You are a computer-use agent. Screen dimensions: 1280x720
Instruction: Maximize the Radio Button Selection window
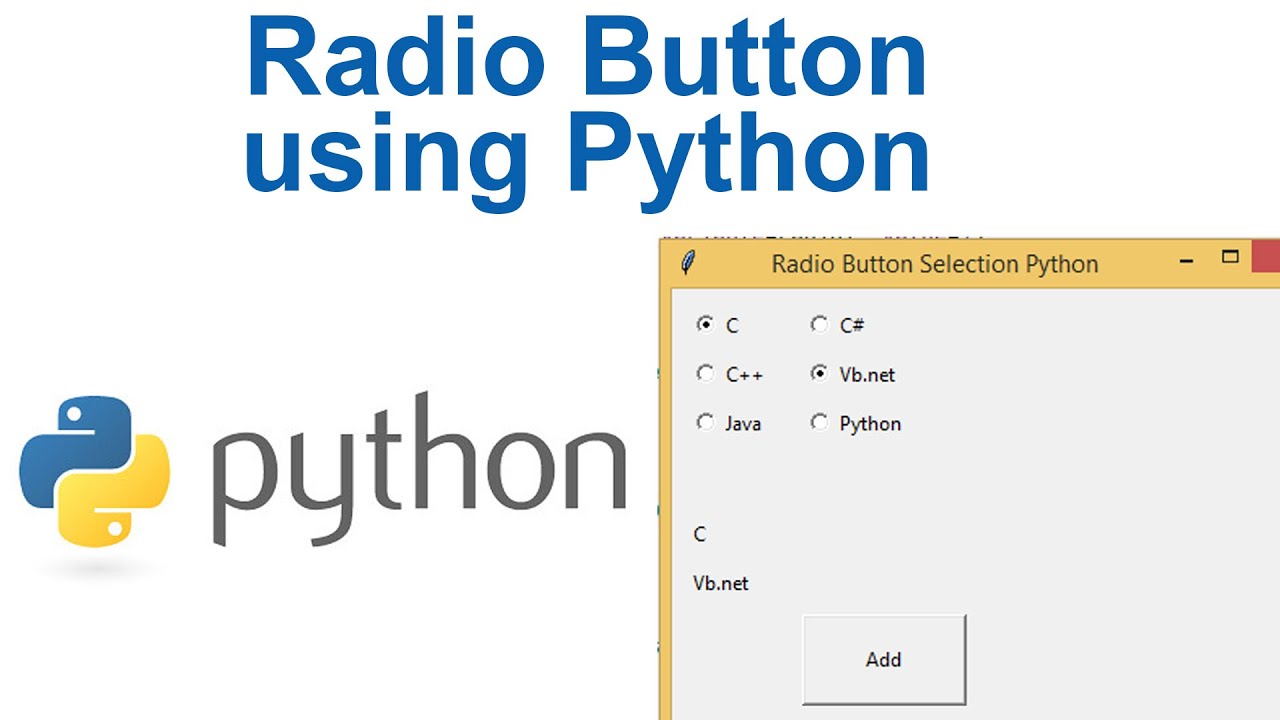click(1231, 258)
